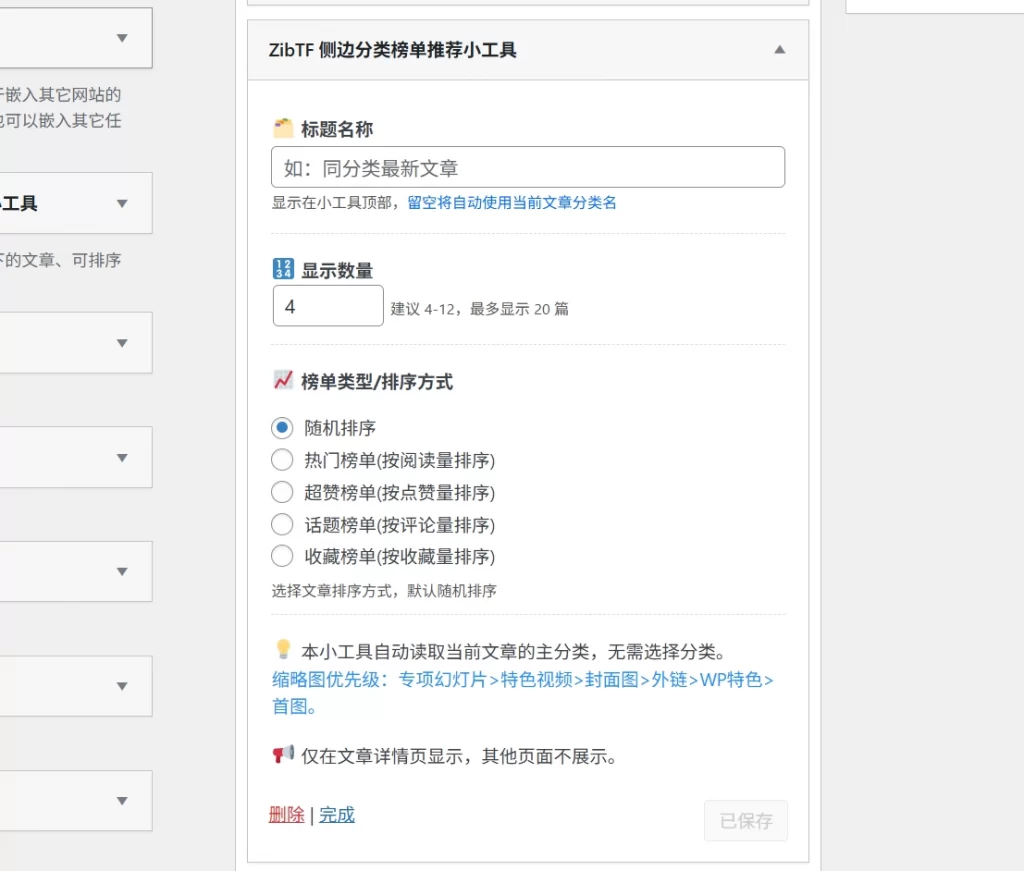
Task: Choose 收藏榜单 sorted by favorites
Action: click(281, 556)
